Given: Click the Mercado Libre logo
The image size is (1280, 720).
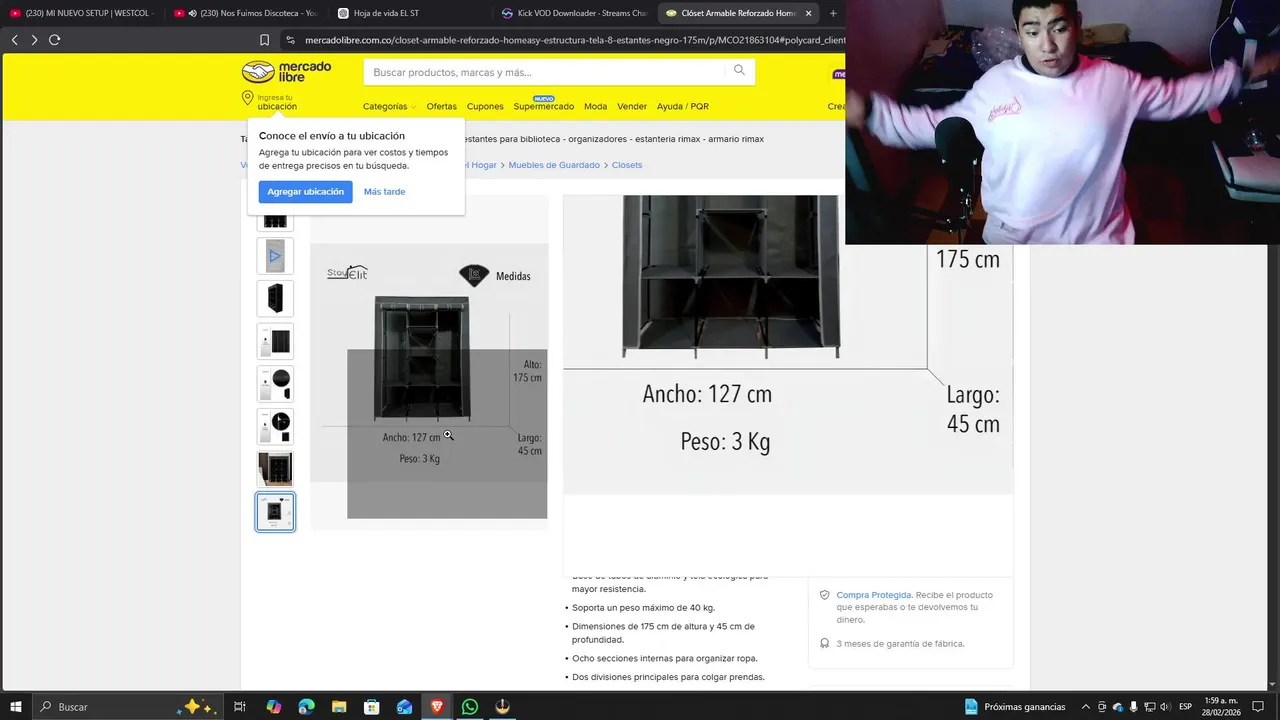Looking at the screenshot, I should [x=286, y=72].
